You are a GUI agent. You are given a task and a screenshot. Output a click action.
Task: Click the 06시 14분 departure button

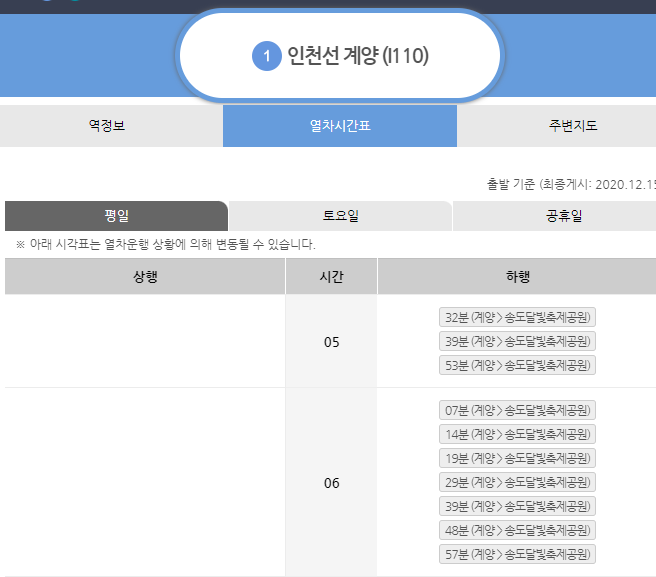pyautogui.click(x=518, y=434)
